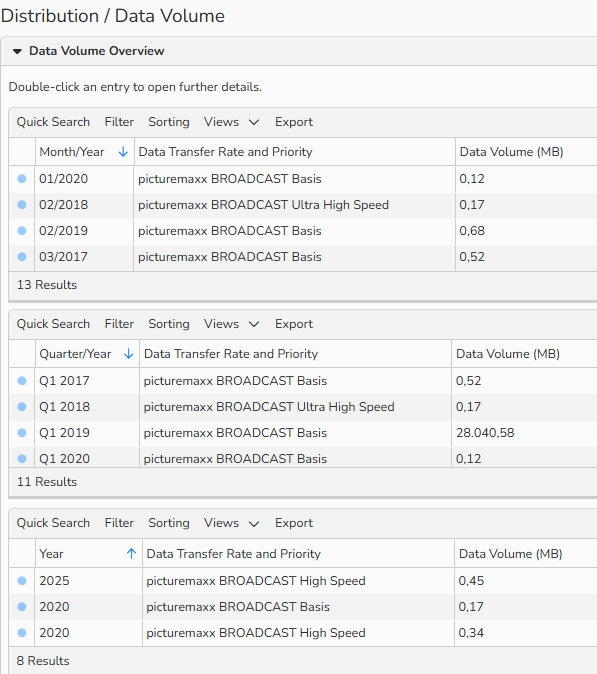
Task: Click the 13 Results footer text
Action: pos(47,285)
